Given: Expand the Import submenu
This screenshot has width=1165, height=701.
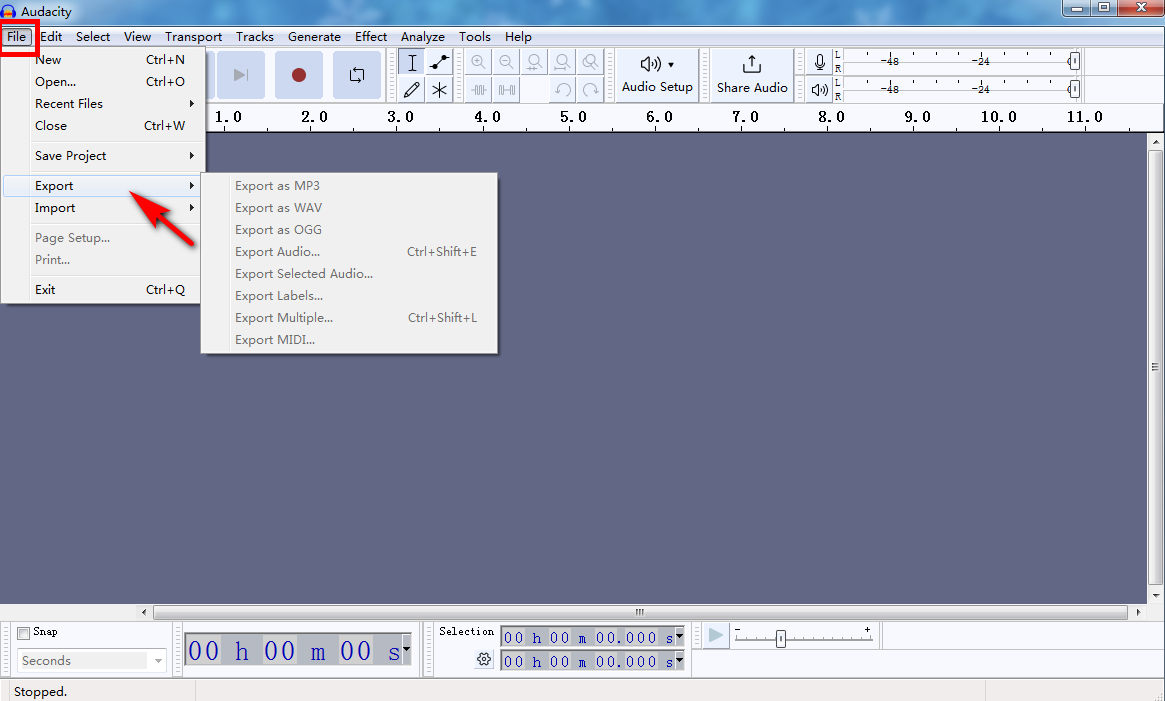Looking at the screenshot, I should 103,207.
